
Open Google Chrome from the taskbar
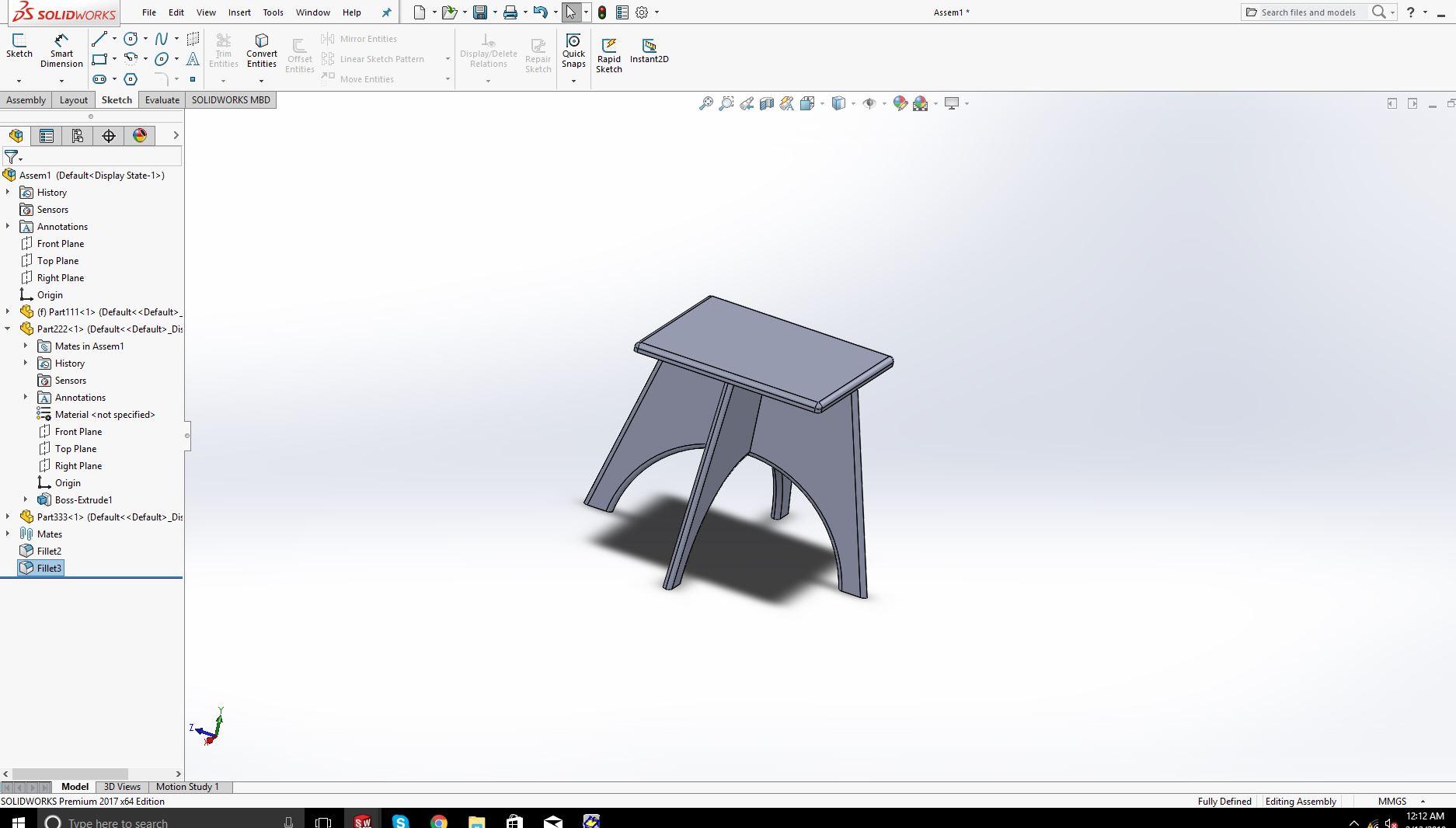point(439,821)
